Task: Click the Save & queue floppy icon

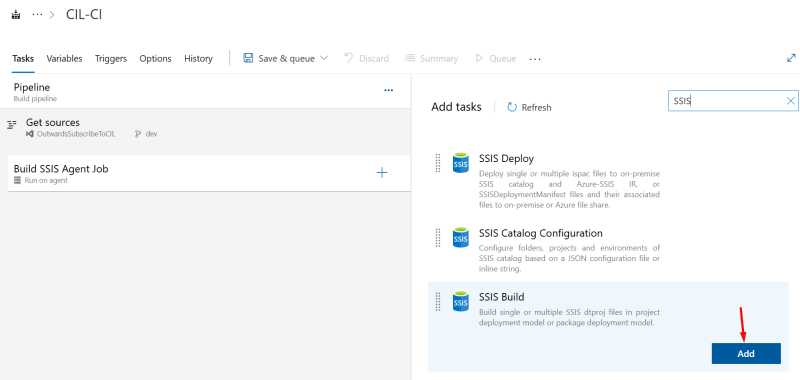Action: (x=248, y=58)
